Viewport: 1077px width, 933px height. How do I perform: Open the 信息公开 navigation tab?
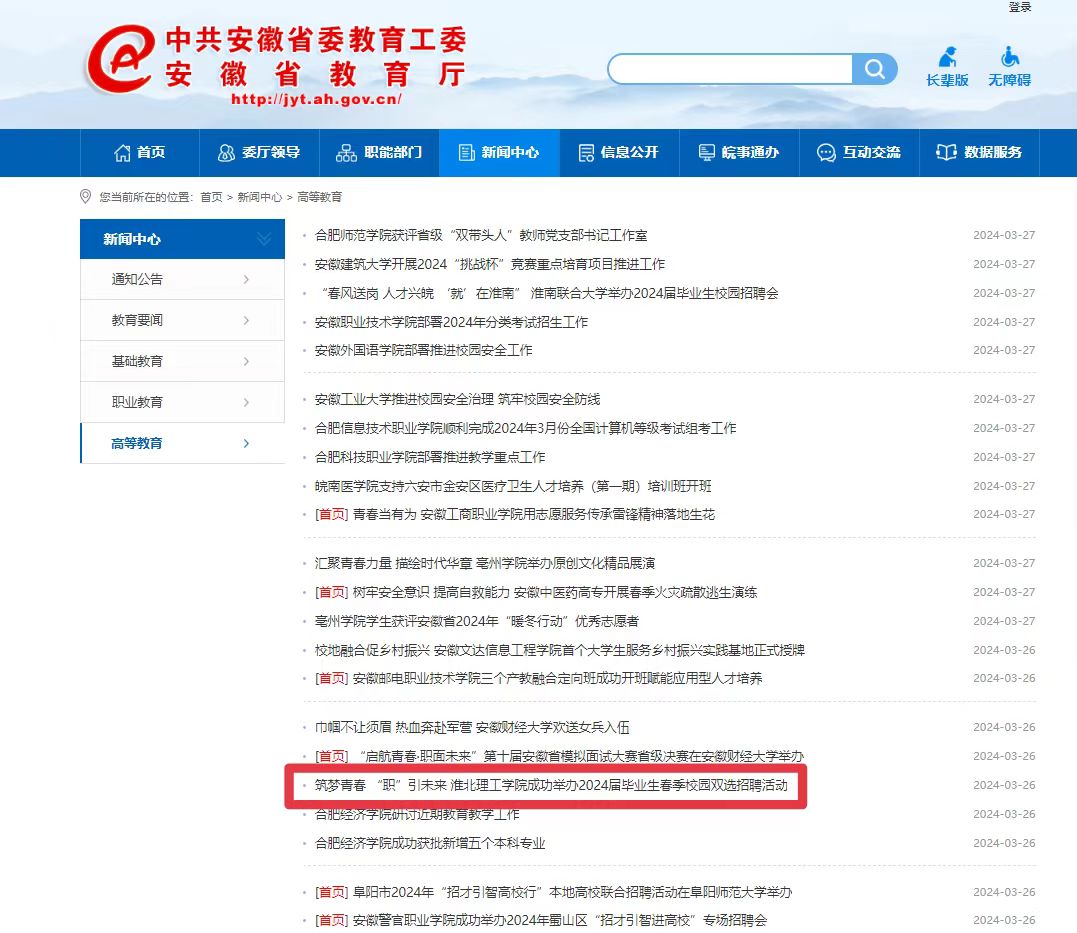tap(619, 153)
